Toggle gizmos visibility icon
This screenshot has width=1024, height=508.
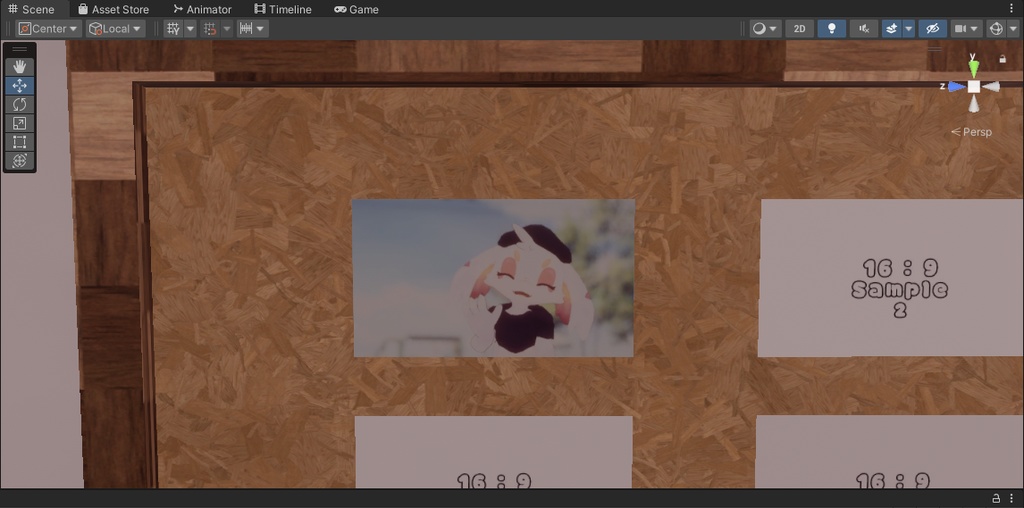[996, 29]
